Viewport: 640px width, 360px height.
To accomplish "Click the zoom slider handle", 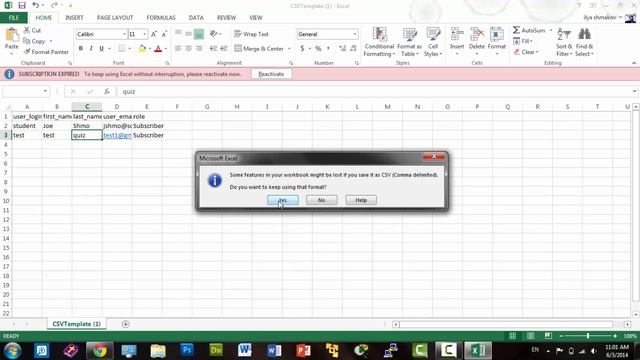I will (x=588, y=336).
